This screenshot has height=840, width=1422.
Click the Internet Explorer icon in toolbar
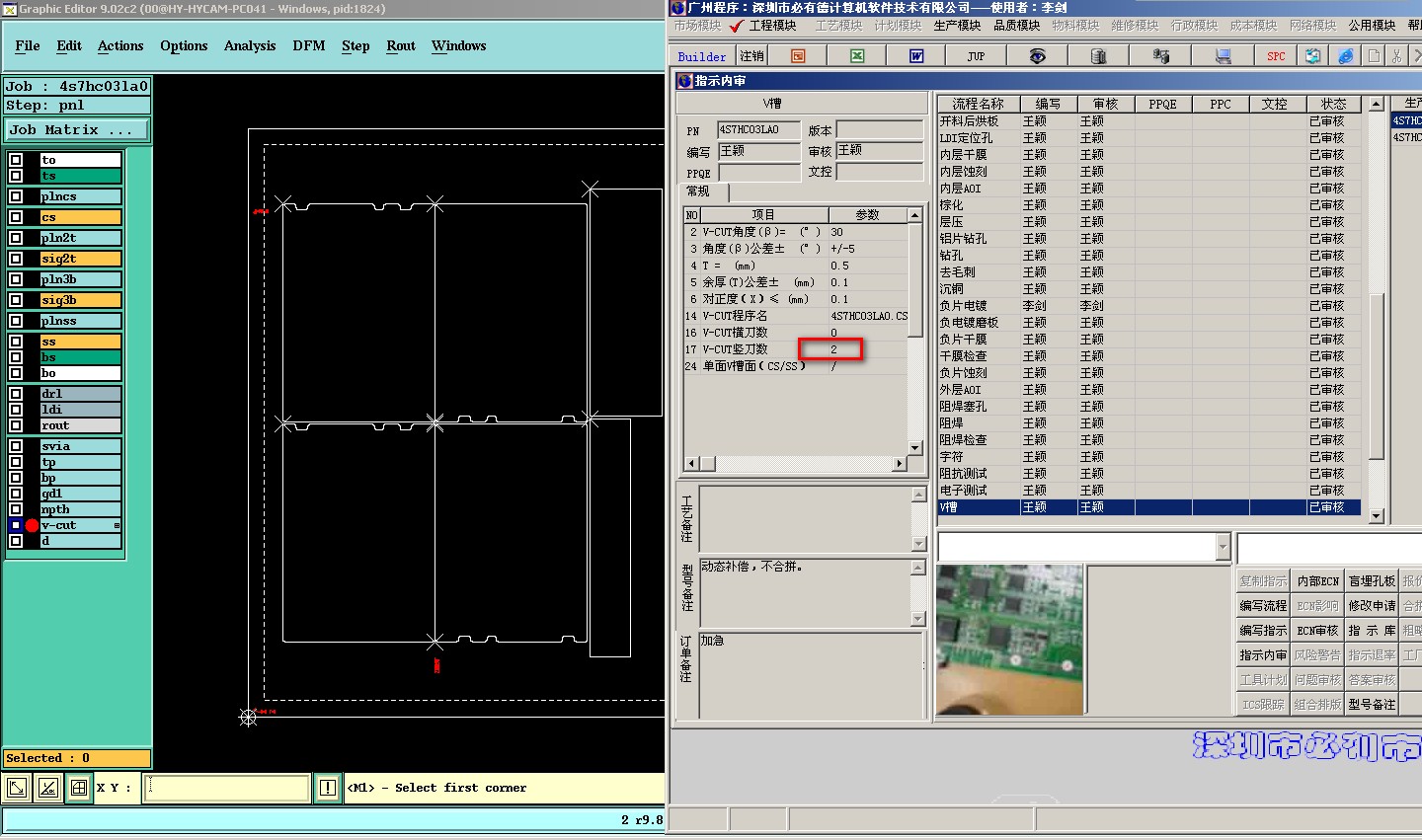tap(1346, 56)
